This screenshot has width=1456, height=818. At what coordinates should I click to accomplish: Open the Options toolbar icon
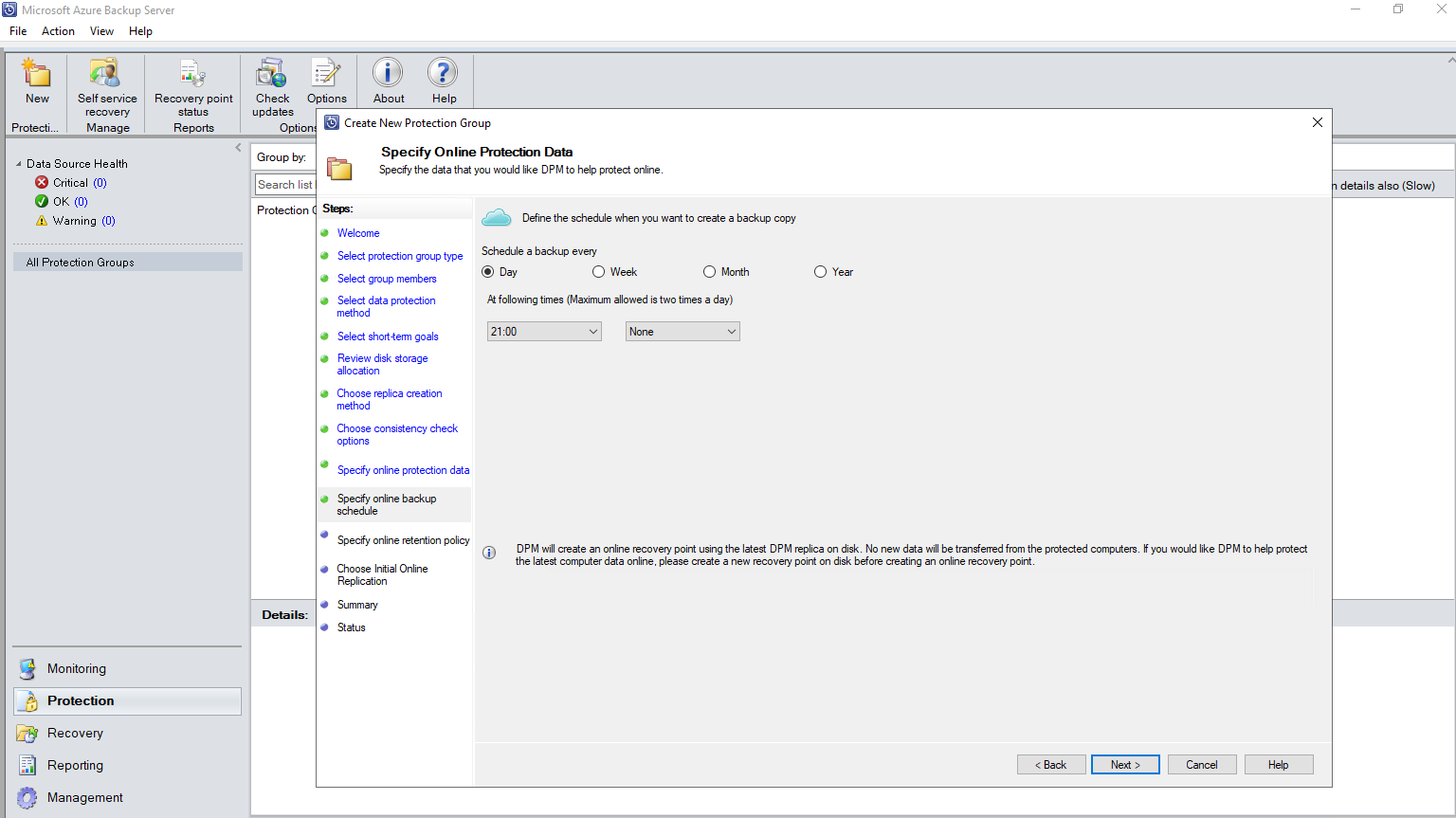pos(326,73)
